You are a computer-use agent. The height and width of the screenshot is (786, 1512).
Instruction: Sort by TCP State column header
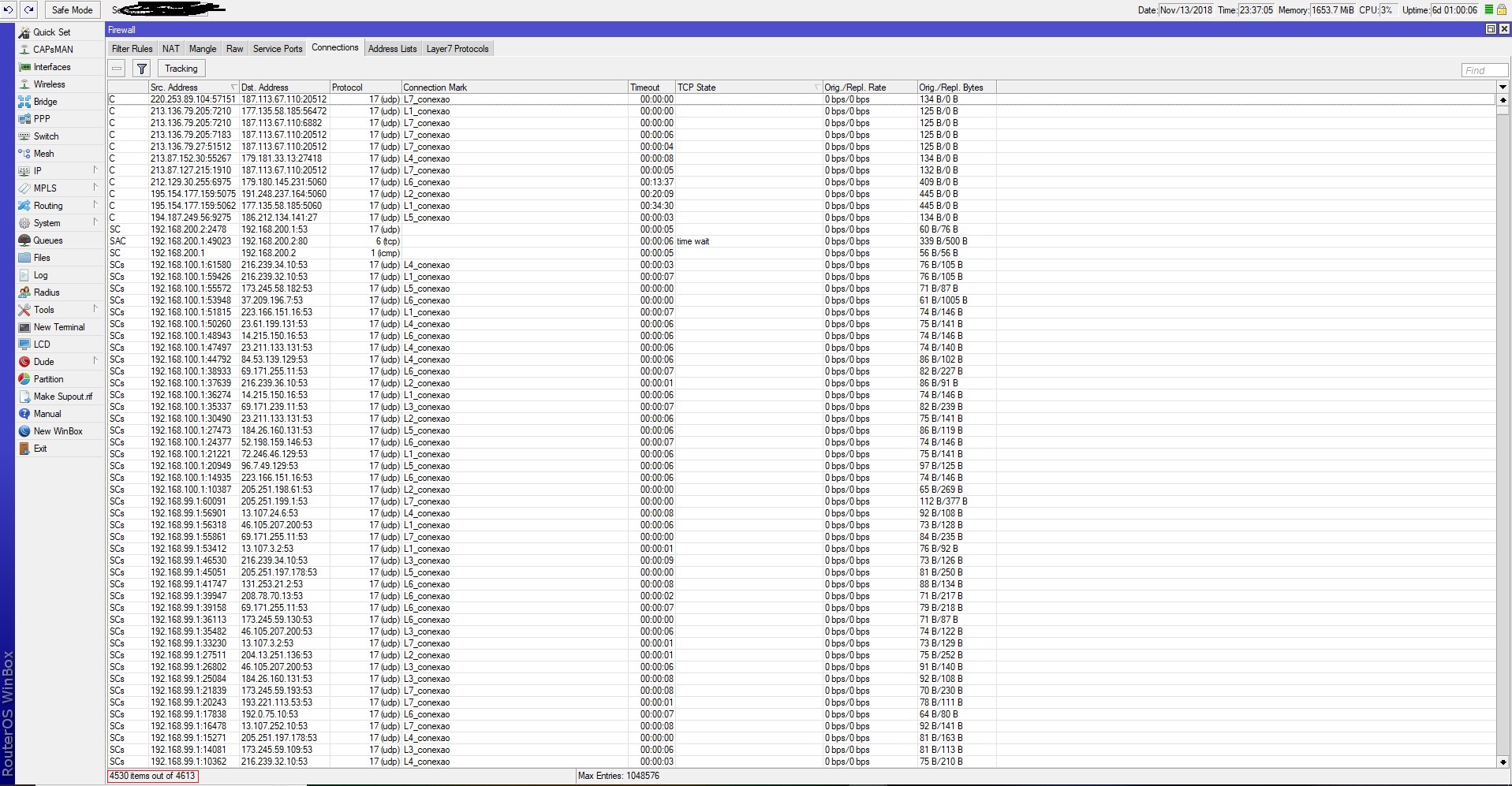coord(749,88)
